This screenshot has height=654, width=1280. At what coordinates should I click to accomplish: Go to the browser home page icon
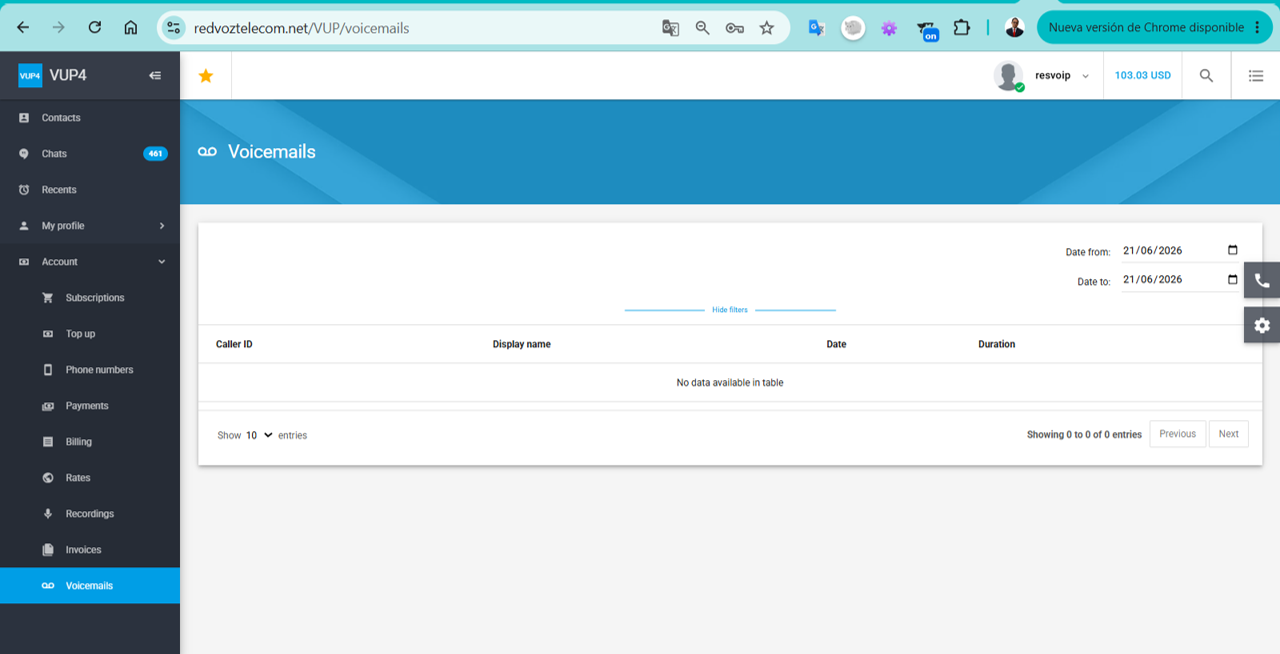click(x=131, y=28)
